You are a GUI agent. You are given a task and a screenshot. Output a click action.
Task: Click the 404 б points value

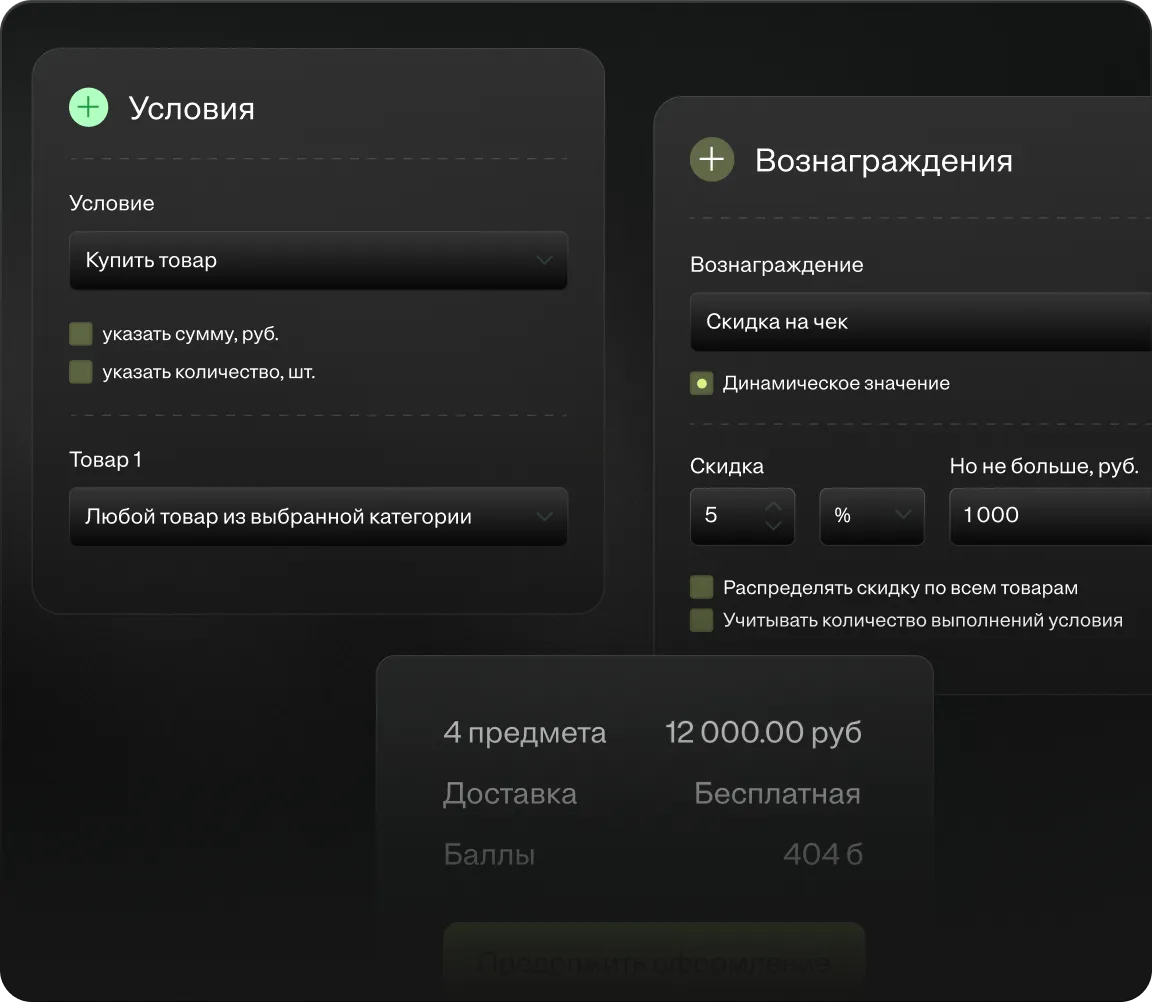822,855
